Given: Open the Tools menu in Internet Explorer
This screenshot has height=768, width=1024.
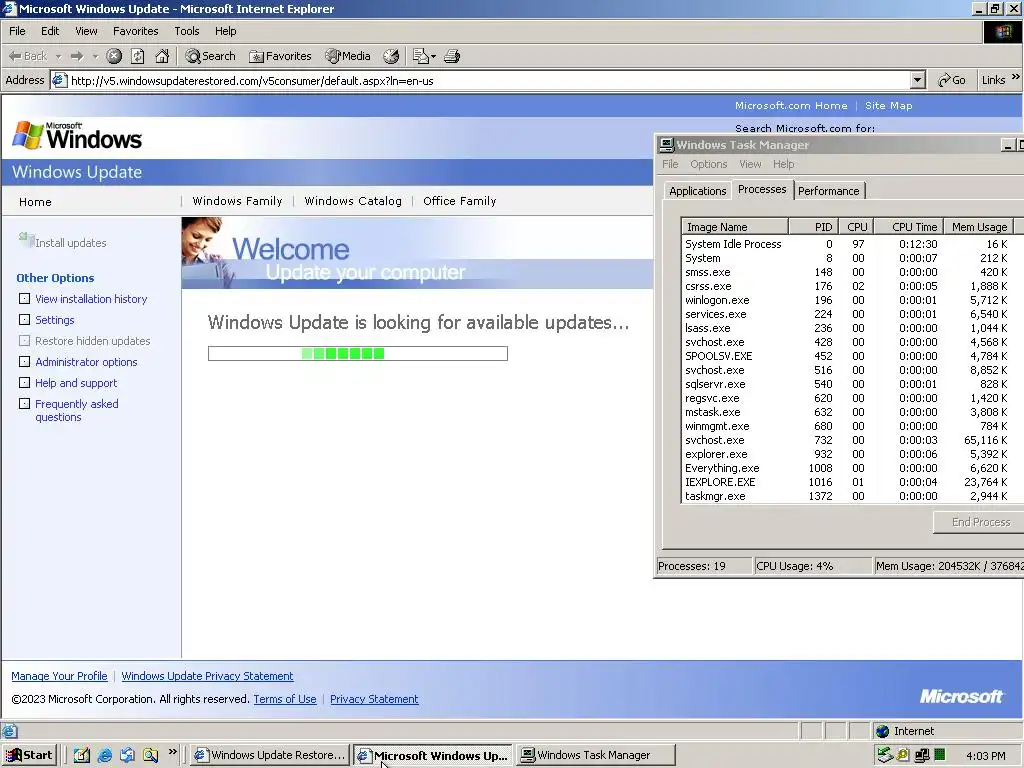Looking at the screenshot, I should pyautogui.click(x=186, y=31).
